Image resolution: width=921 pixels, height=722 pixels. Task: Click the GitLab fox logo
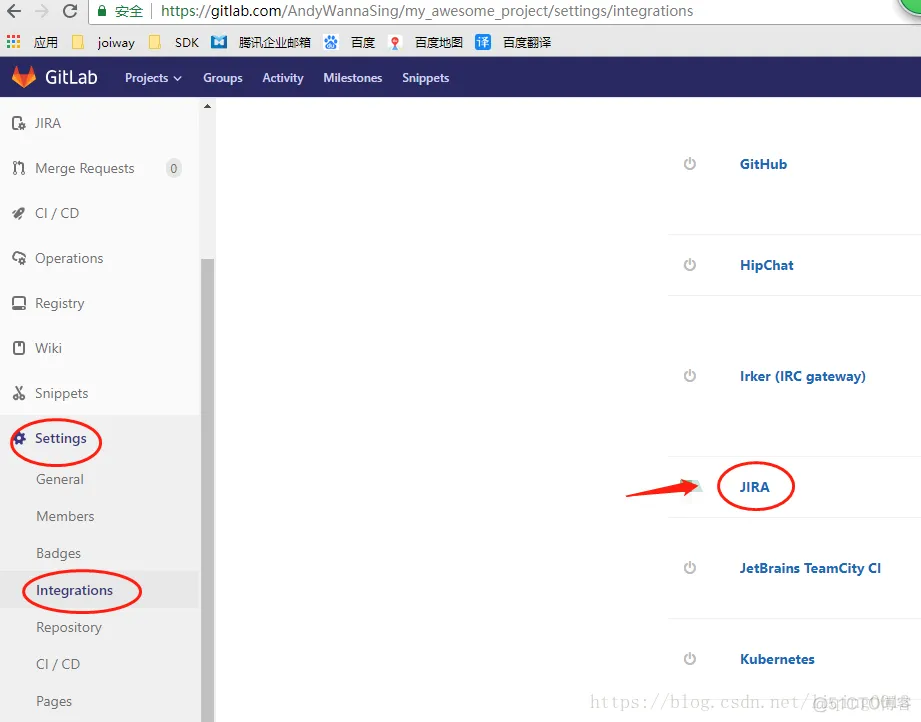pyautogui.click(x=24, y=77)
